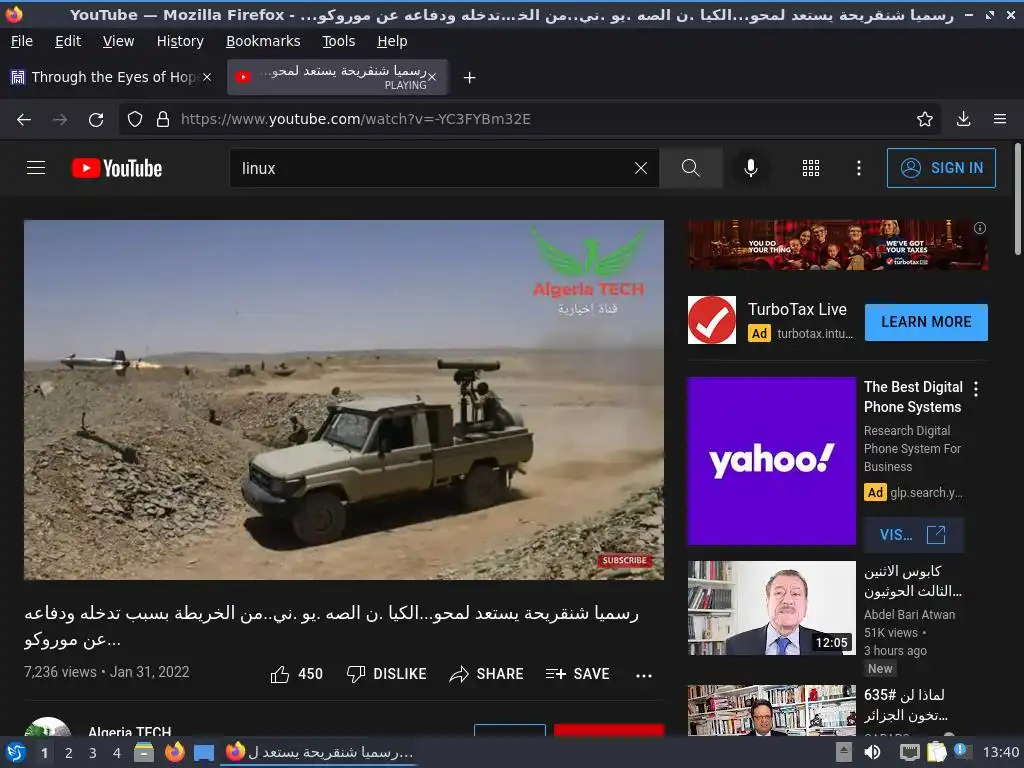Open the system tray notification icon

[962, 751]
